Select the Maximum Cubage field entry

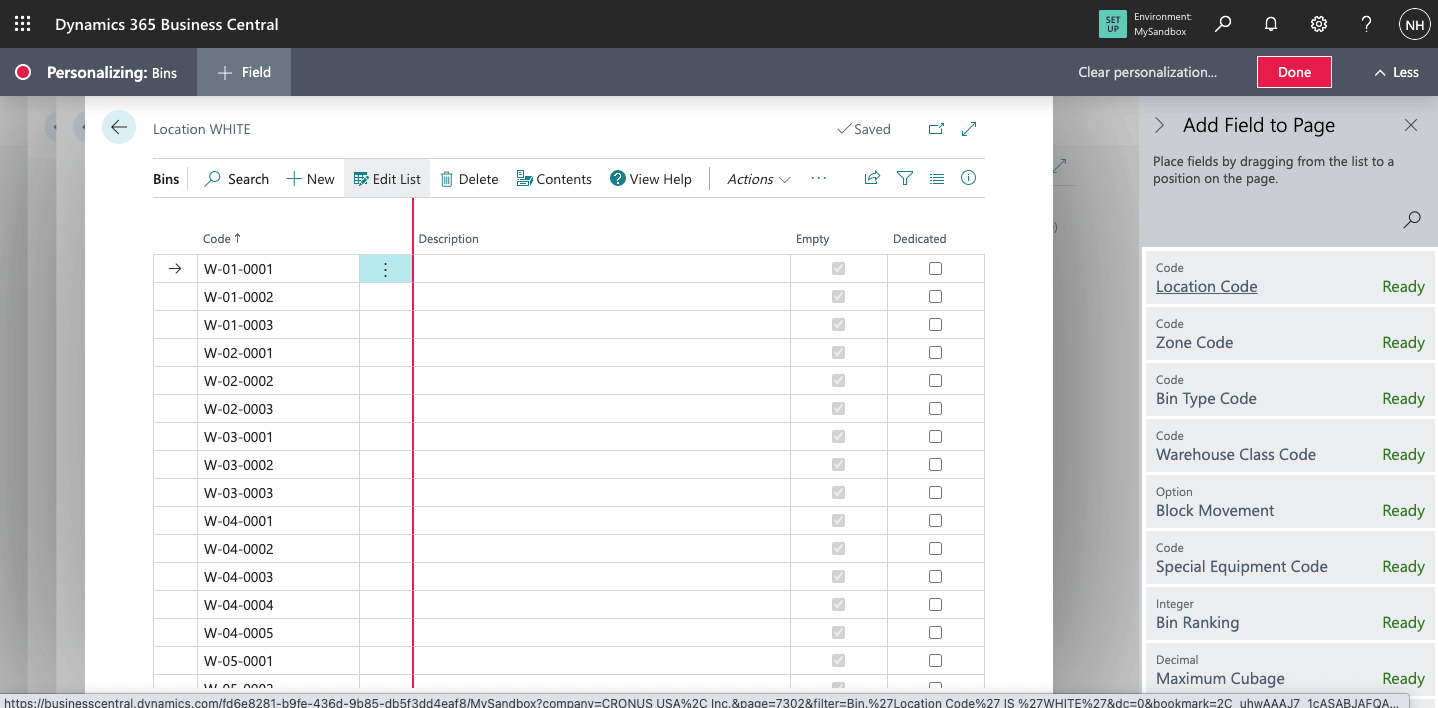click(1290, 668)
